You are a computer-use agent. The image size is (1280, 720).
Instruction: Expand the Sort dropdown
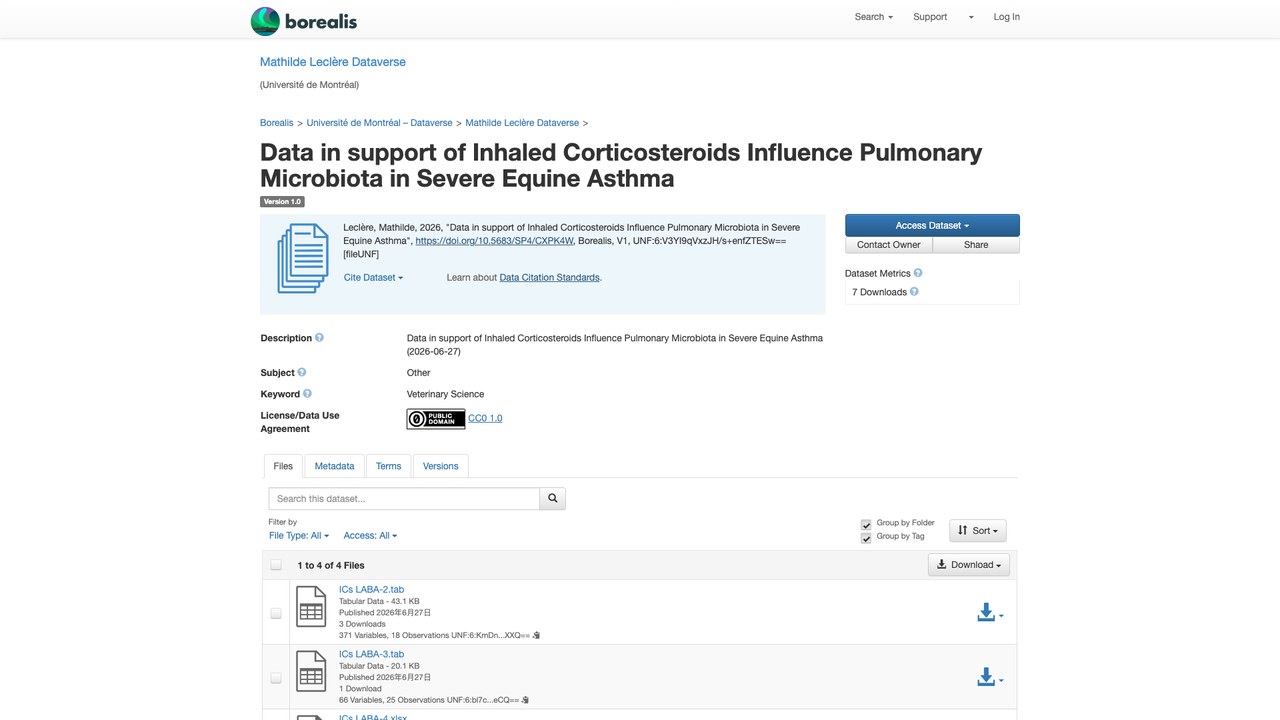978,531
